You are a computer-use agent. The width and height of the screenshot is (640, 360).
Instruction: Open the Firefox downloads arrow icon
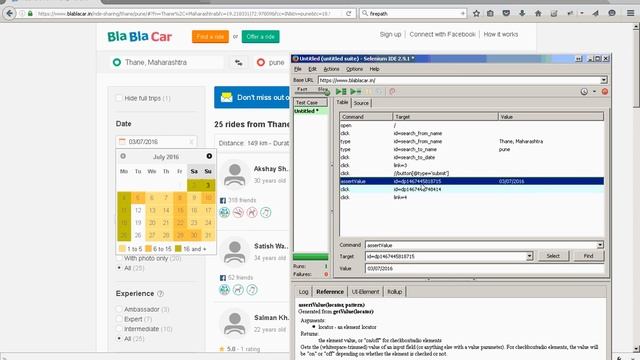pyautogui.click(x=522, y=13)
